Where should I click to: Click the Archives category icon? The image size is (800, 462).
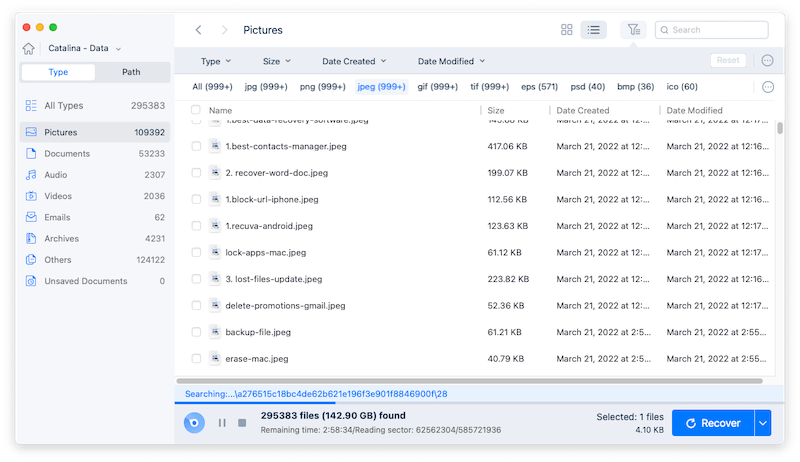tap(31, 239)
